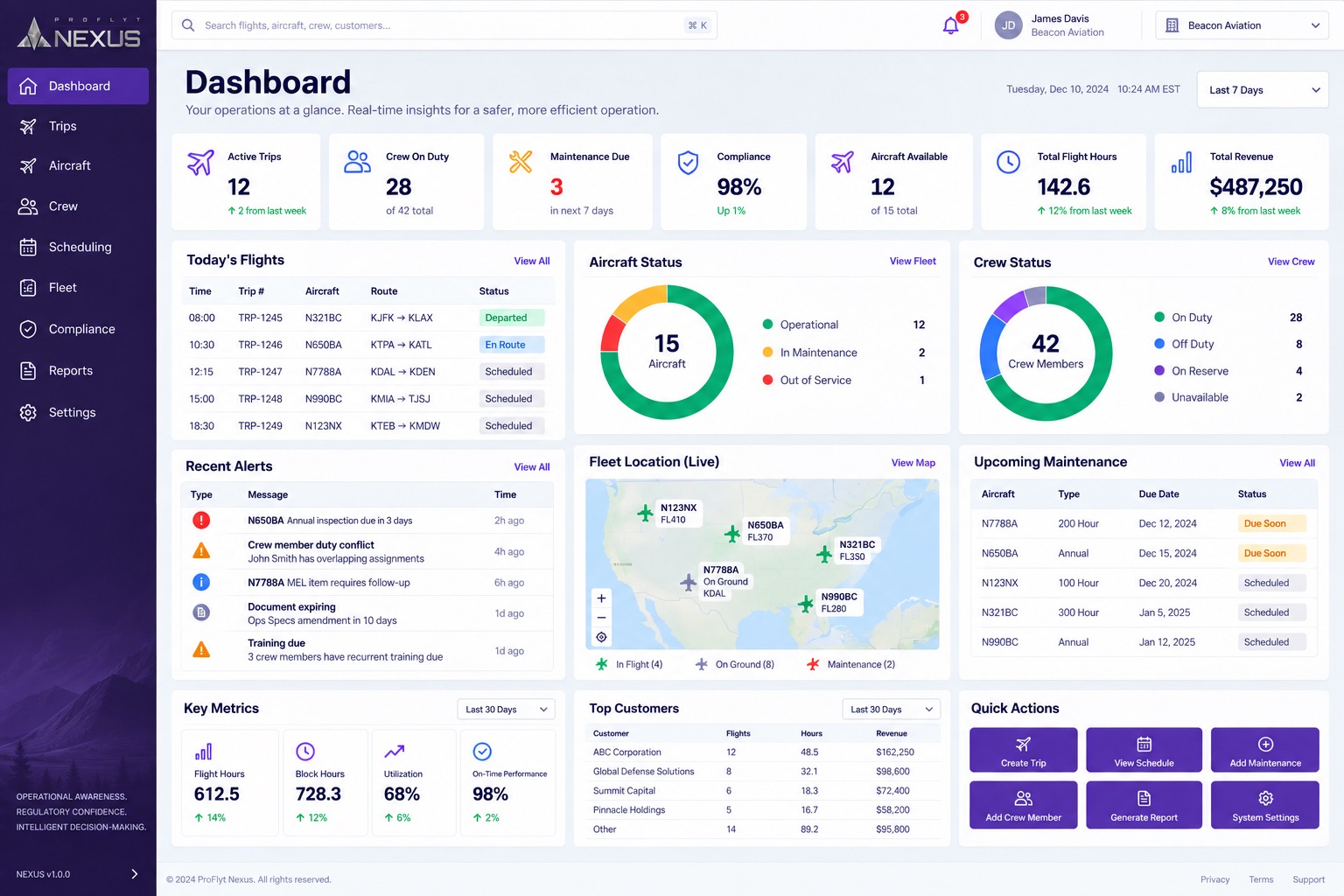Zoom in on the fleet map
The height and width of the screenshot is (896, 1344).
pos(601,598)
